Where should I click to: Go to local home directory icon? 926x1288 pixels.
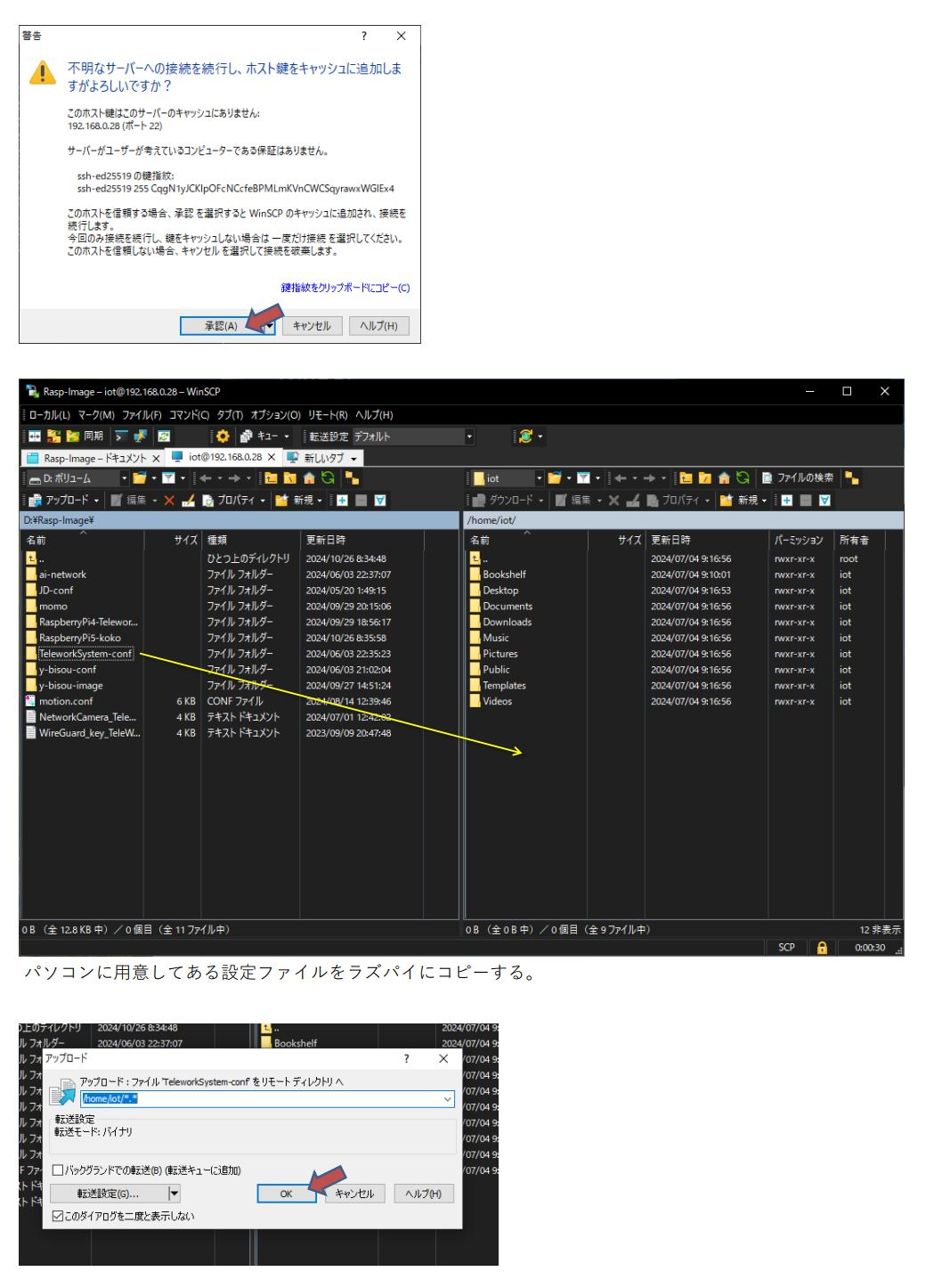click(309, 478)
